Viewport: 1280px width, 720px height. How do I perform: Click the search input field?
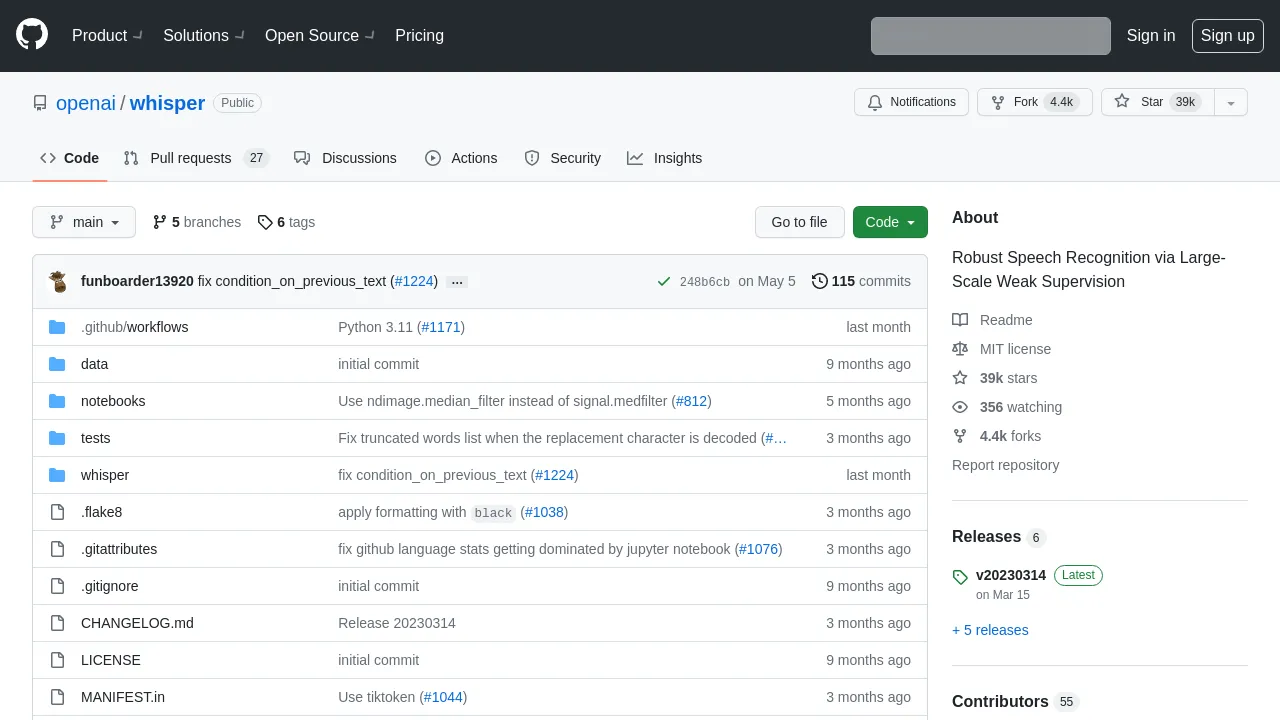pos(990,36)
